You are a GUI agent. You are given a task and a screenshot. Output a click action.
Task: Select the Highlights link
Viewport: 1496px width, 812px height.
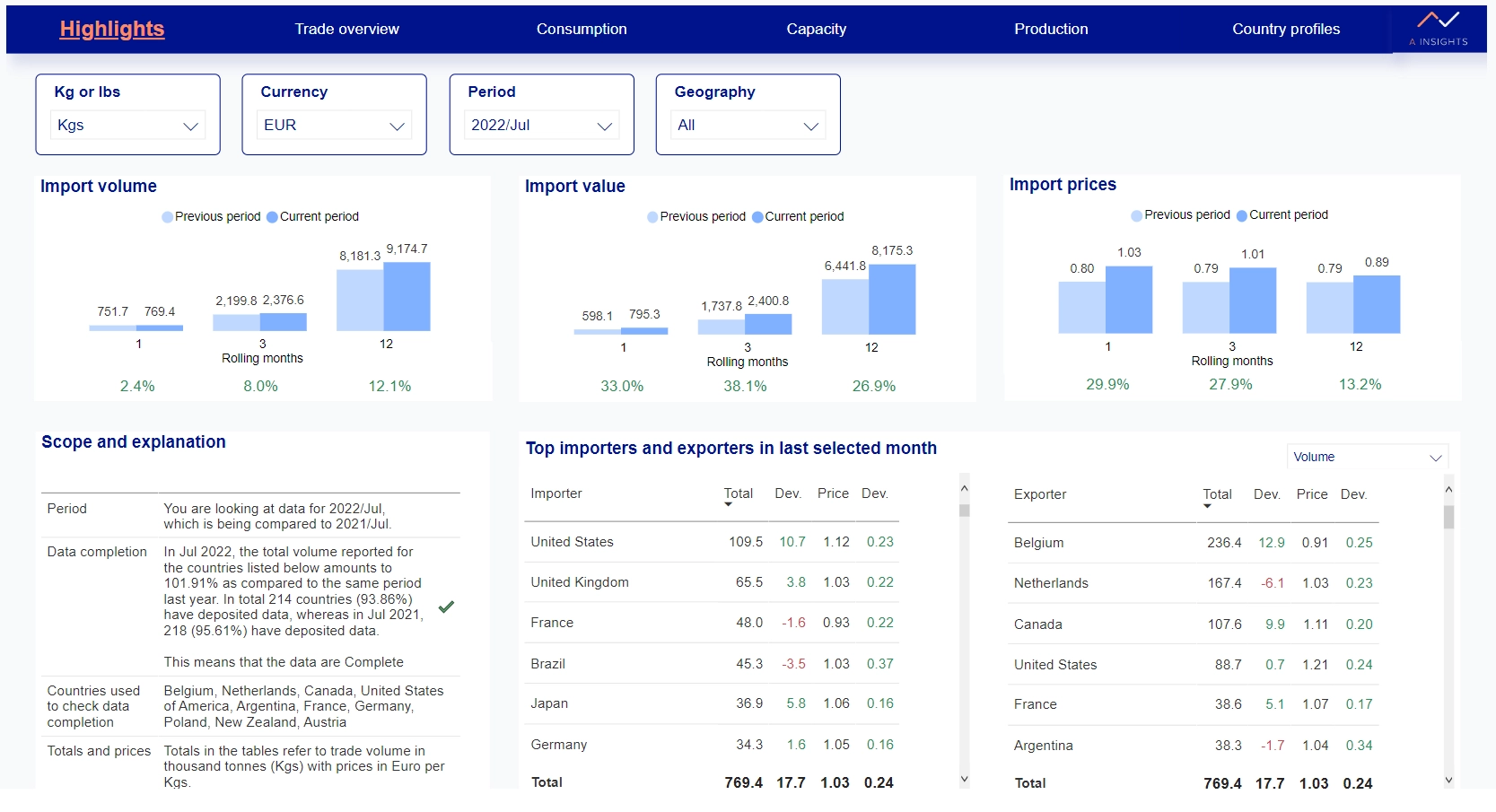112,29
